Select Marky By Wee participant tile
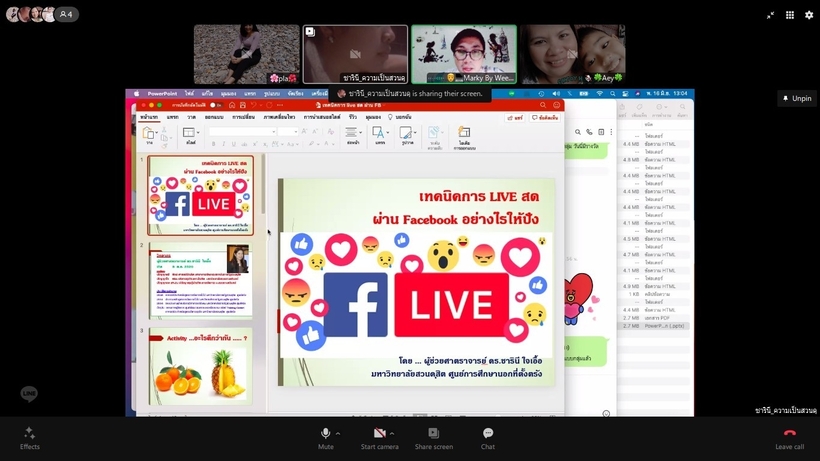This screenshot has height=461, width=820. click(464, 54)
